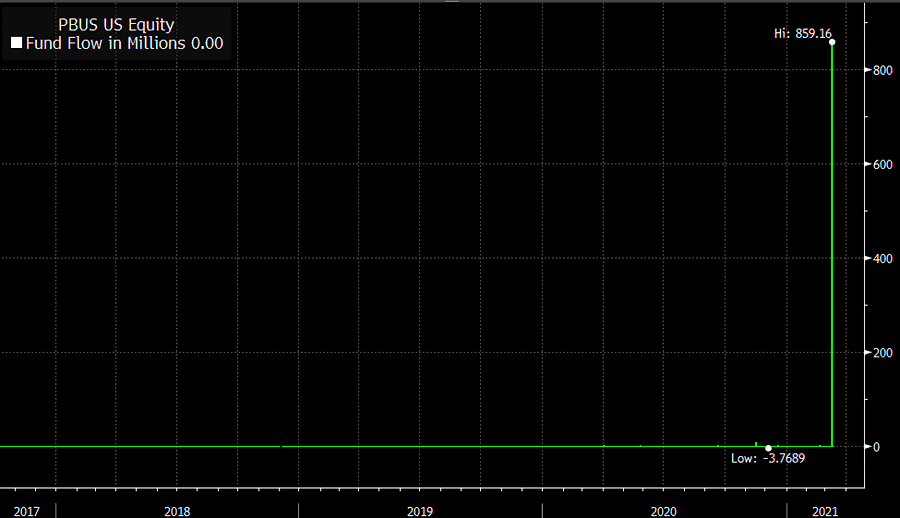Click the 600 y-axis value
The height and width of the screenshot is (518, 900).
882,164
